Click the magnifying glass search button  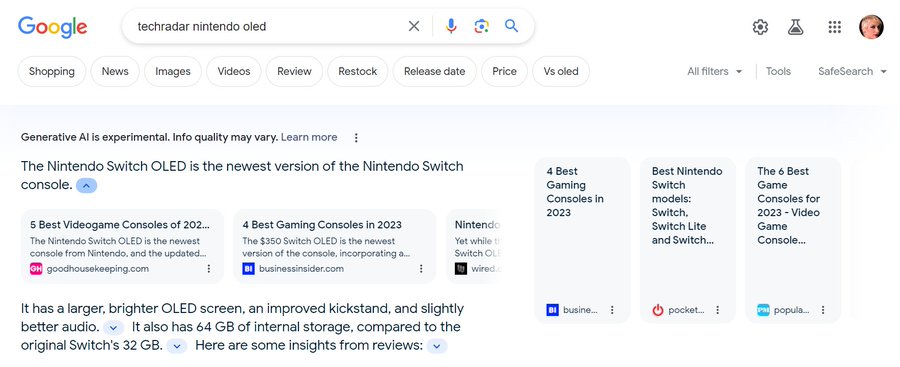[x=511, y=26]
